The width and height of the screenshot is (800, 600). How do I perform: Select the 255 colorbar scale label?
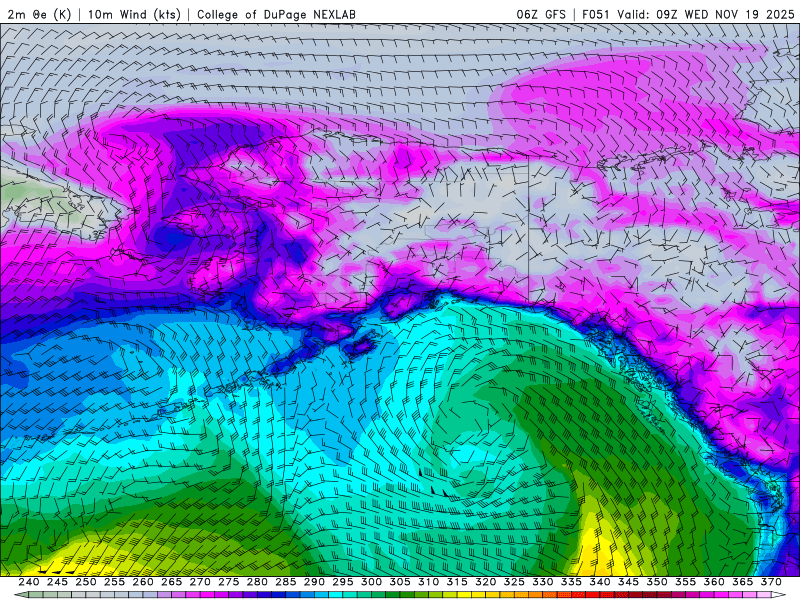pos(114,582)
